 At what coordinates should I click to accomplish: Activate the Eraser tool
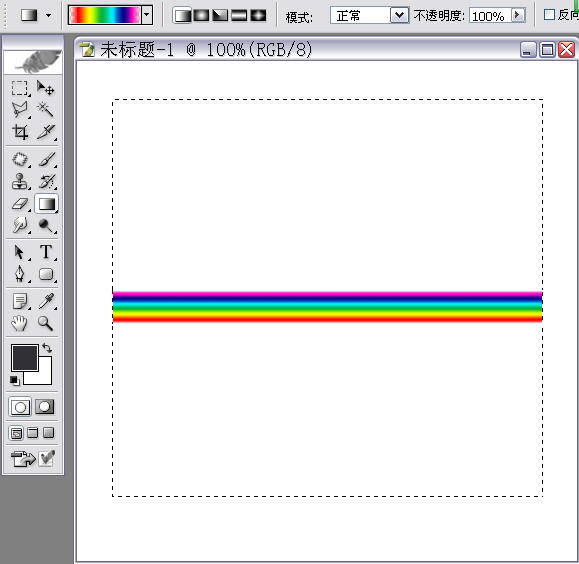pyautogui.click(x=20, y=204)
